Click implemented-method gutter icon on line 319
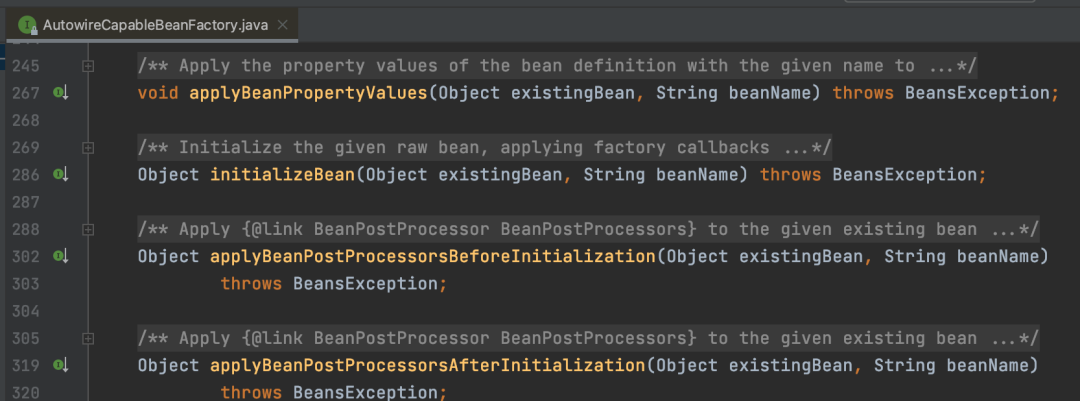The height and width of the screenshot is (401, 1080). click(61, 365)
